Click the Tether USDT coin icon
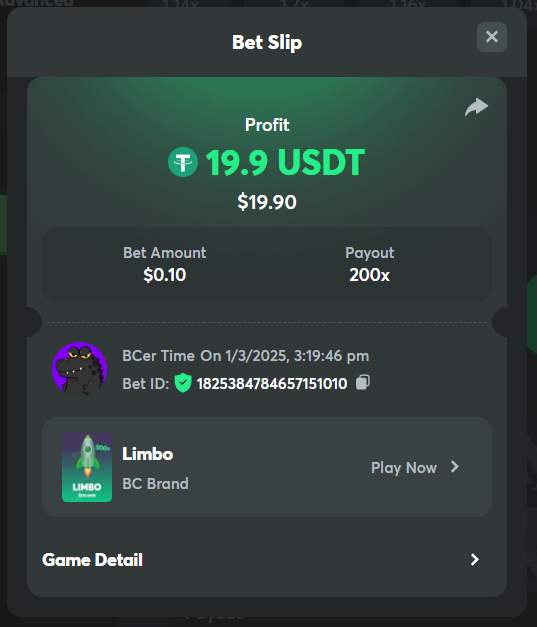Viewport: 537px width, 627px height. coord(183,162)
